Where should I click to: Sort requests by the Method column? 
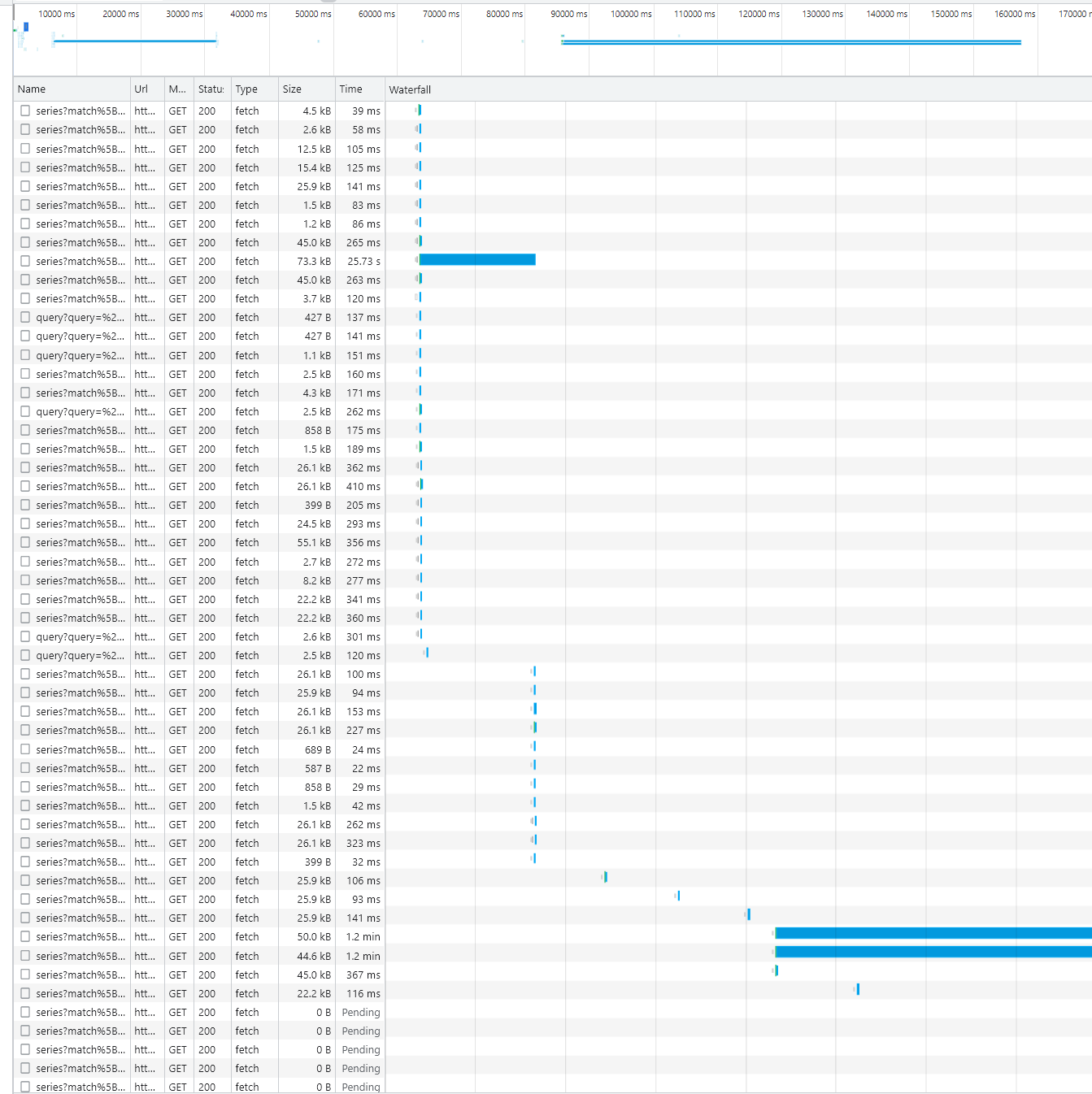pos(176,89)
